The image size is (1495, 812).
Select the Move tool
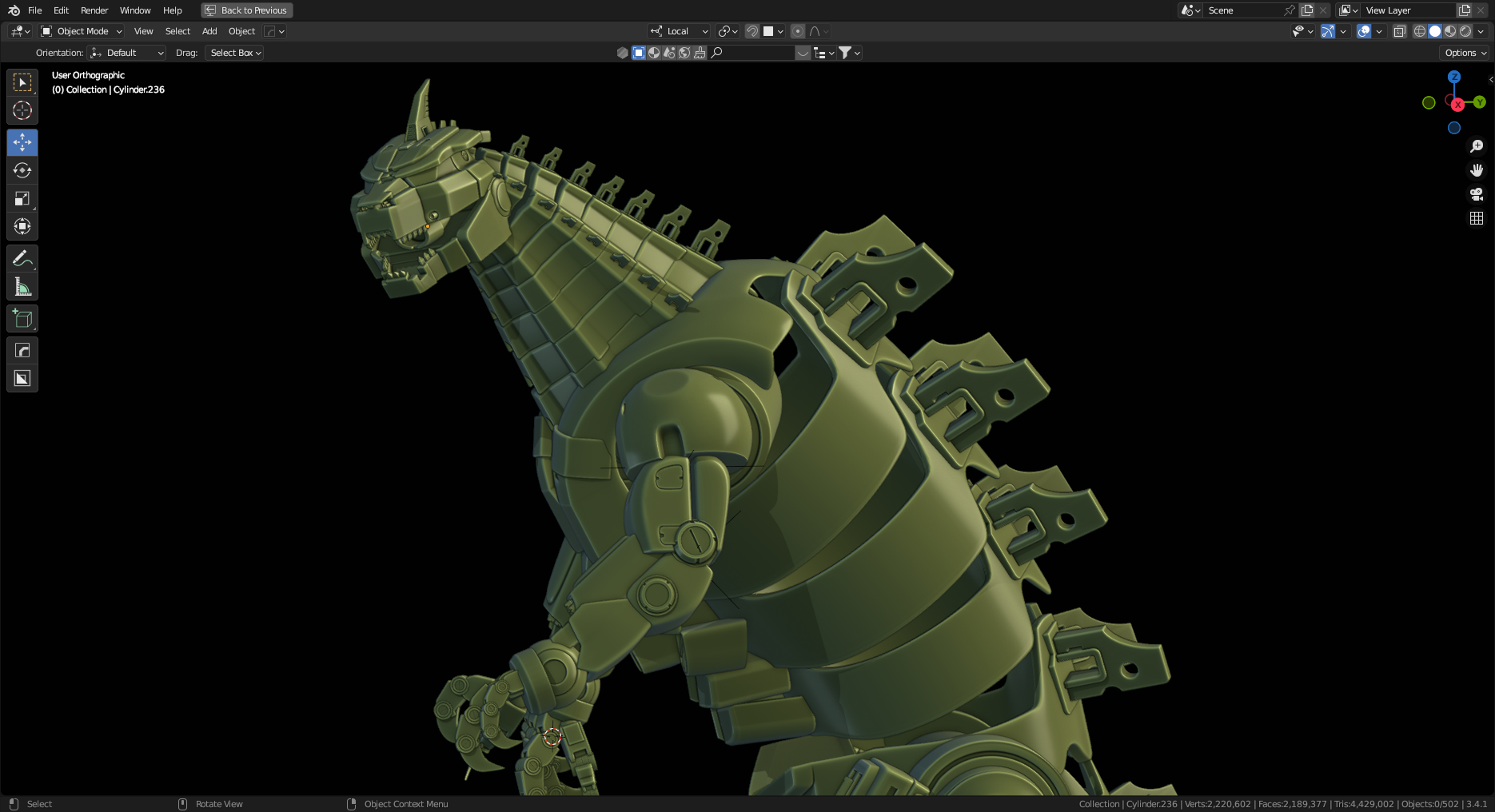point(22,142)
